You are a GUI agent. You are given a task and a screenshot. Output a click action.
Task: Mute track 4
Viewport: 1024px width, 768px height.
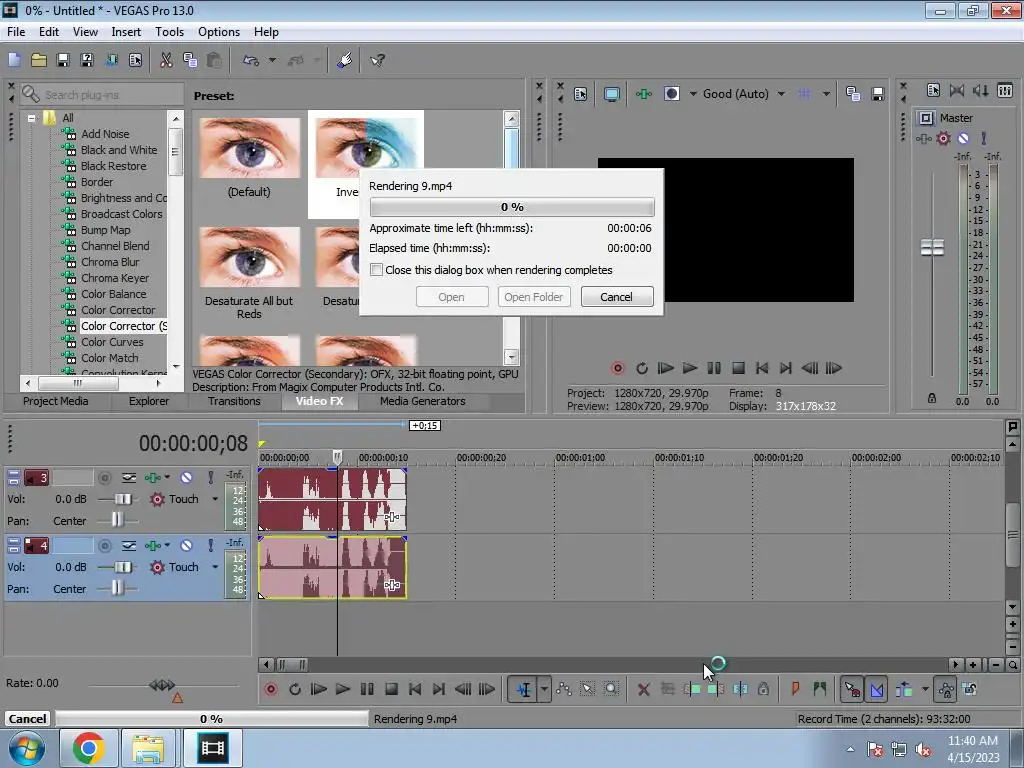pyautogui.click(x=186, y=545)
